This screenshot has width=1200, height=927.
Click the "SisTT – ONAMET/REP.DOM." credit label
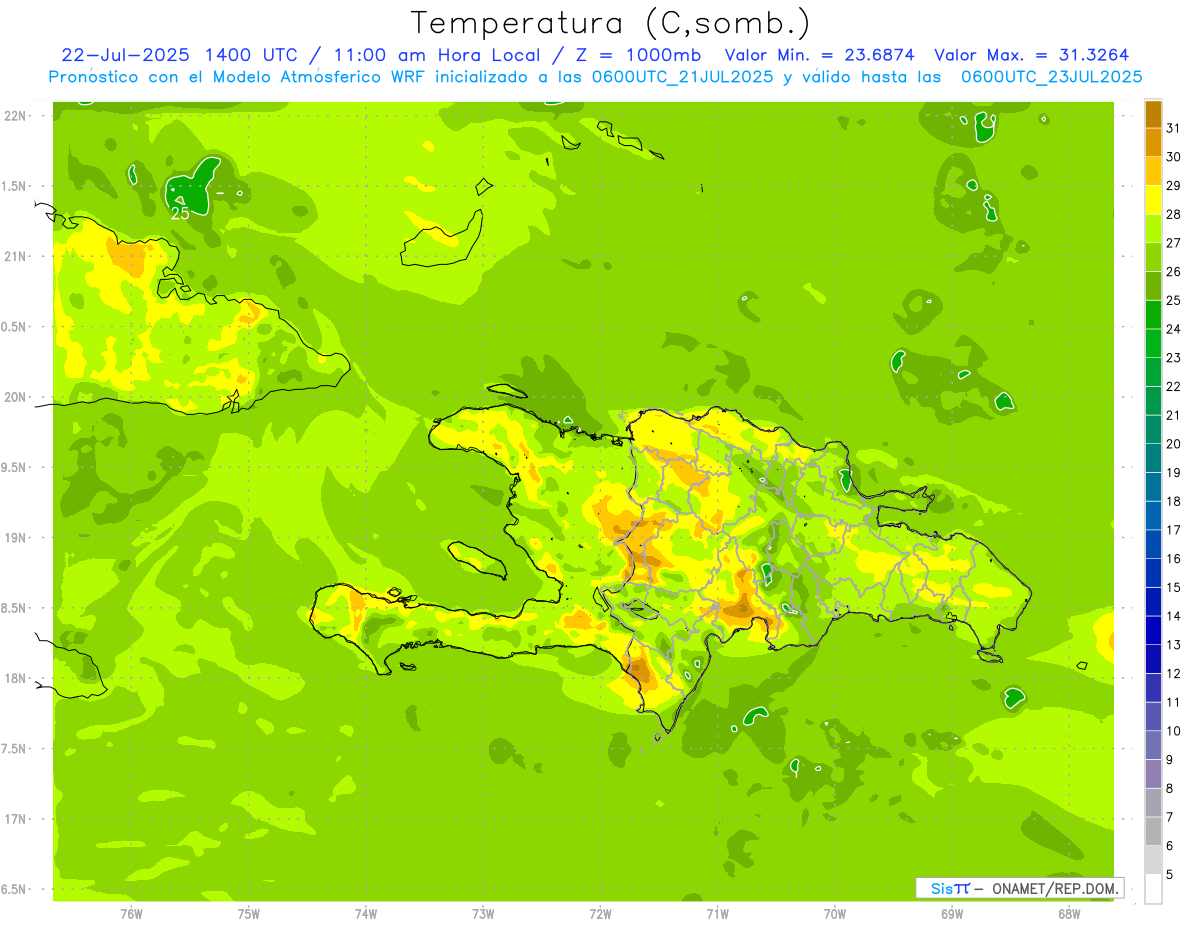point(1019,888)
